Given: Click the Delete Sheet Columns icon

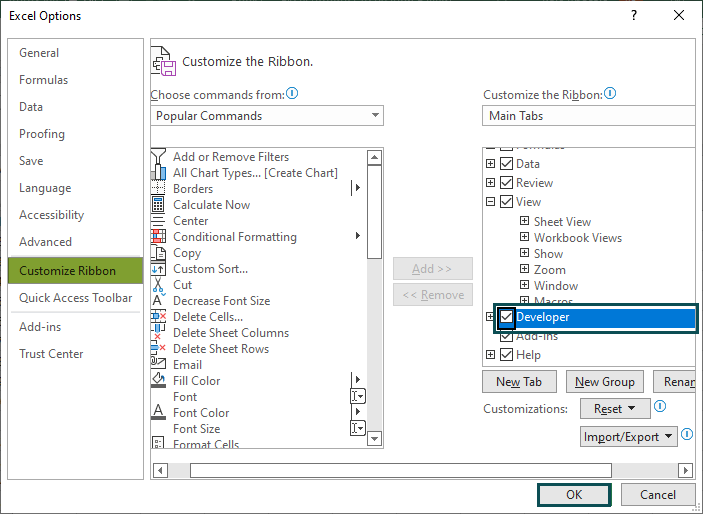Looking at the screenshot, I should [x=158, y=333].
